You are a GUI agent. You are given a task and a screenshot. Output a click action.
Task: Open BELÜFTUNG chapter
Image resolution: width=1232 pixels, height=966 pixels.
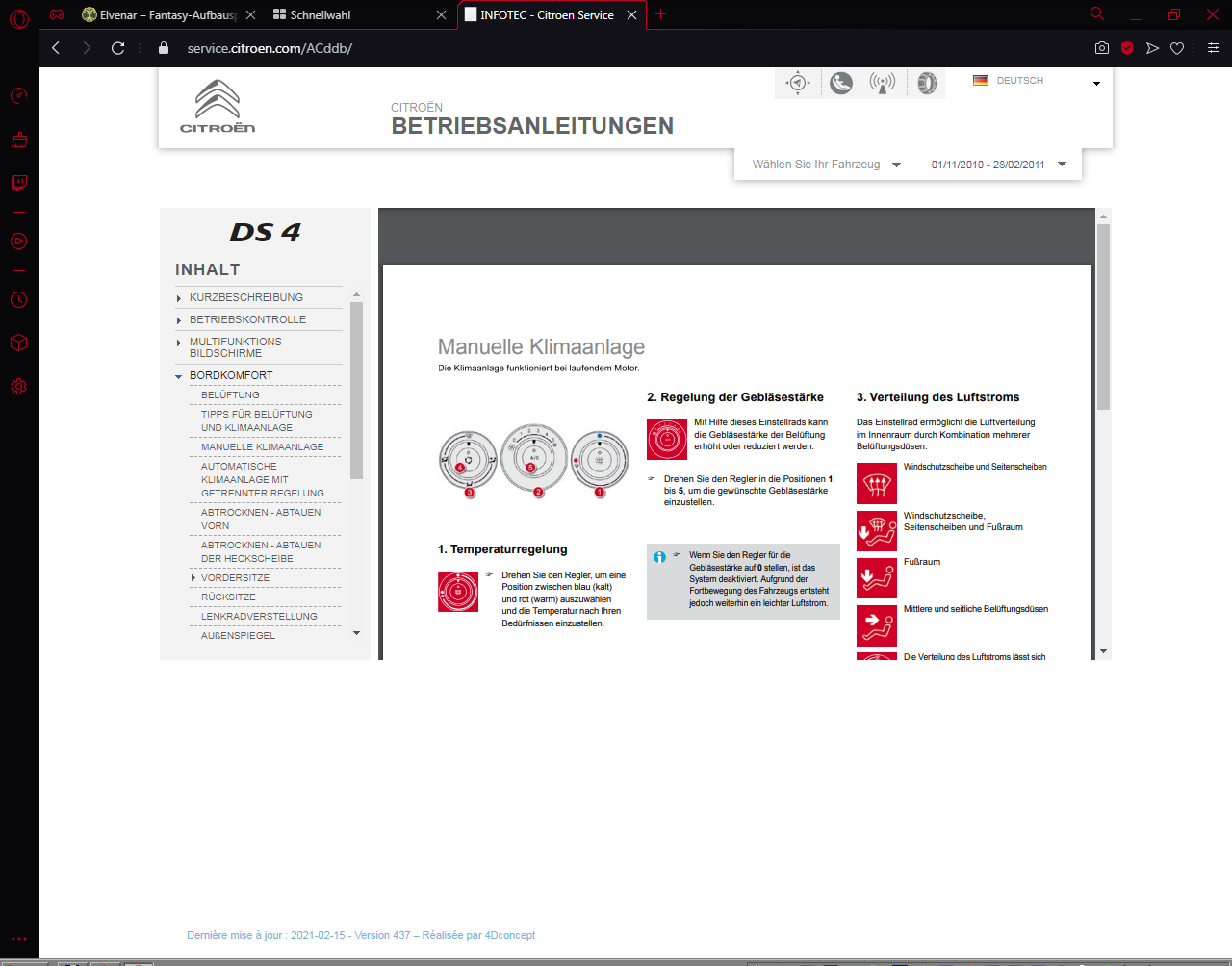pyautogui.click(x=230, y=395)
